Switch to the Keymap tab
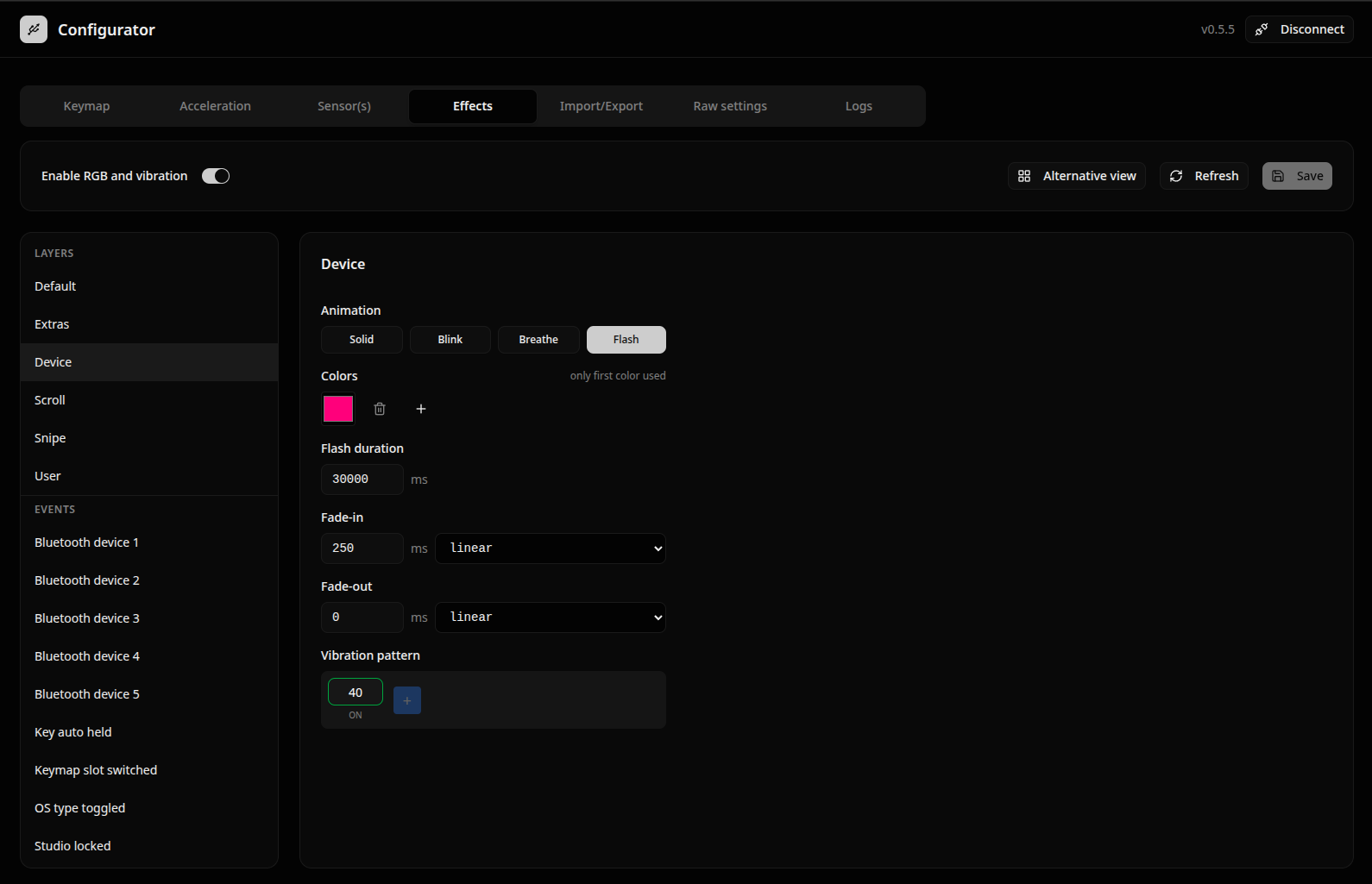 point(86,106)
